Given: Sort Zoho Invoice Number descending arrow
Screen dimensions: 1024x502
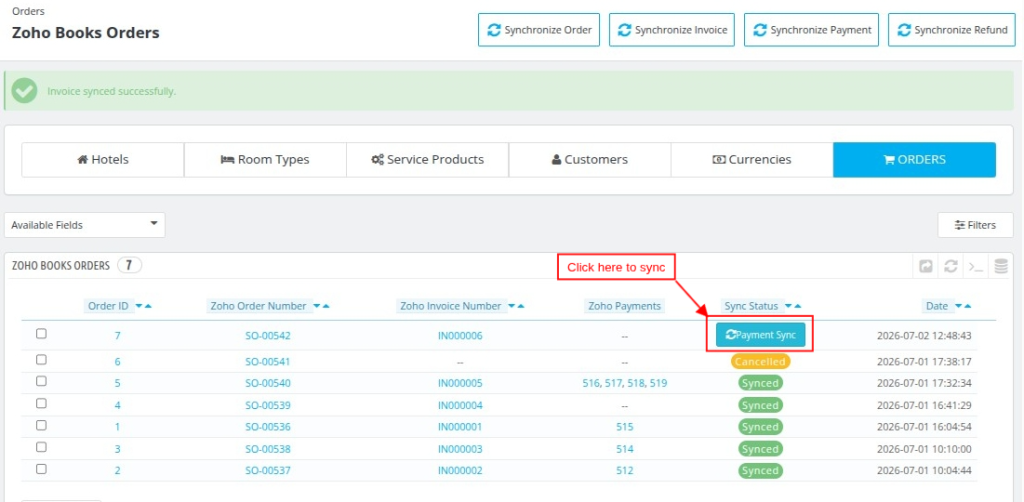Looking at the screenshot, I should click(512, 306).
